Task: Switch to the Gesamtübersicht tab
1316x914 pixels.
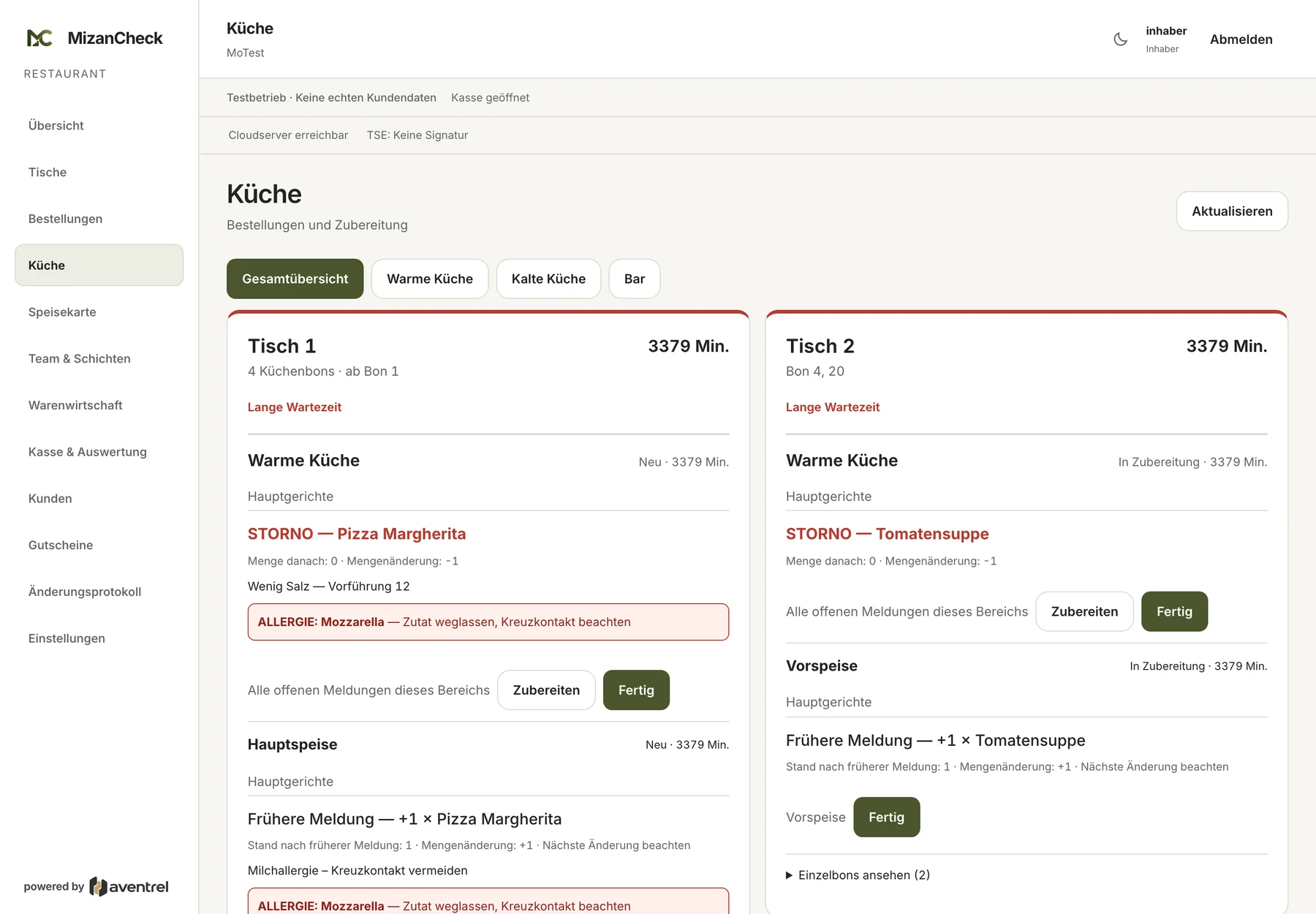Action: tap(295, 279)
